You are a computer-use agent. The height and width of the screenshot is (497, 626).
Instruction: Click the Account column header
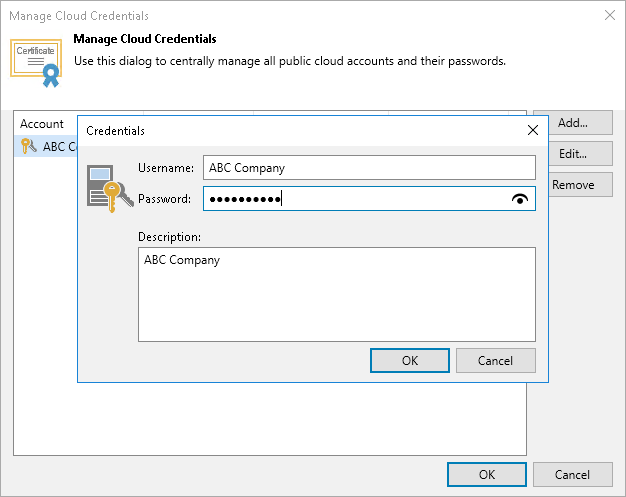(42, 124)
